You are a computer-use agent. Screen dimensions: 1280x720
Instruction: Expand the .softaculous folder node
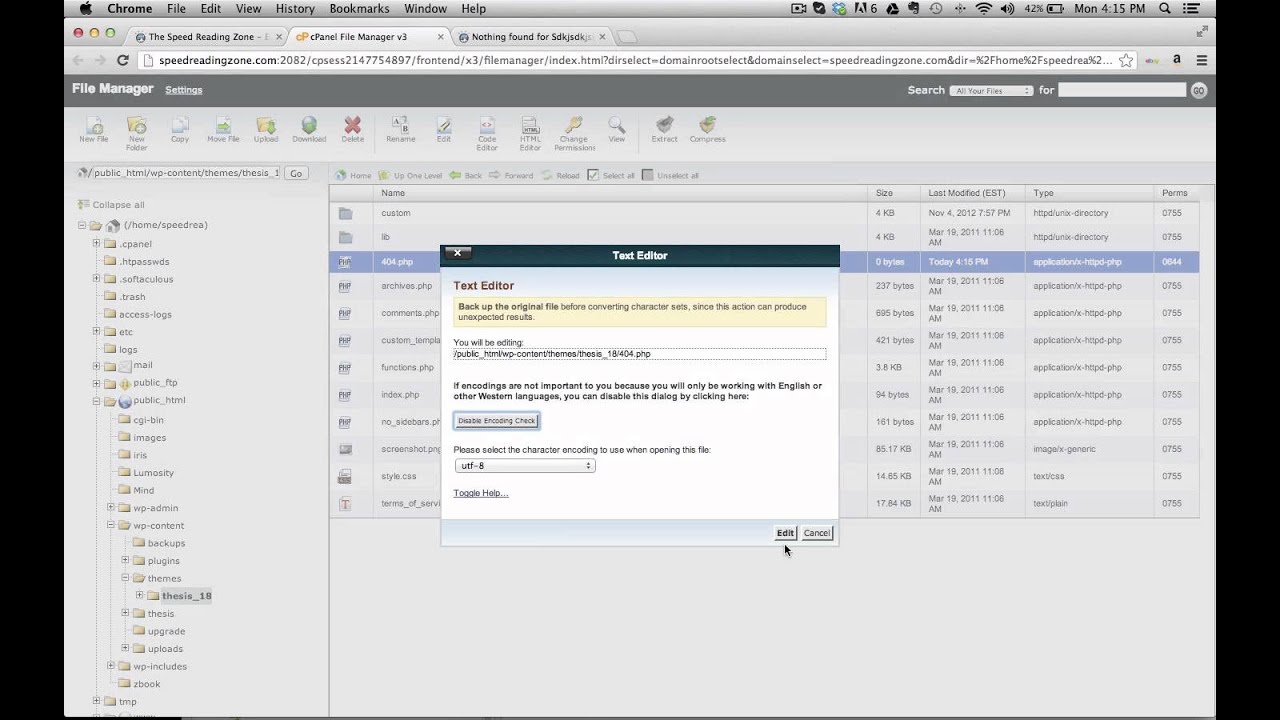[97, 279]
